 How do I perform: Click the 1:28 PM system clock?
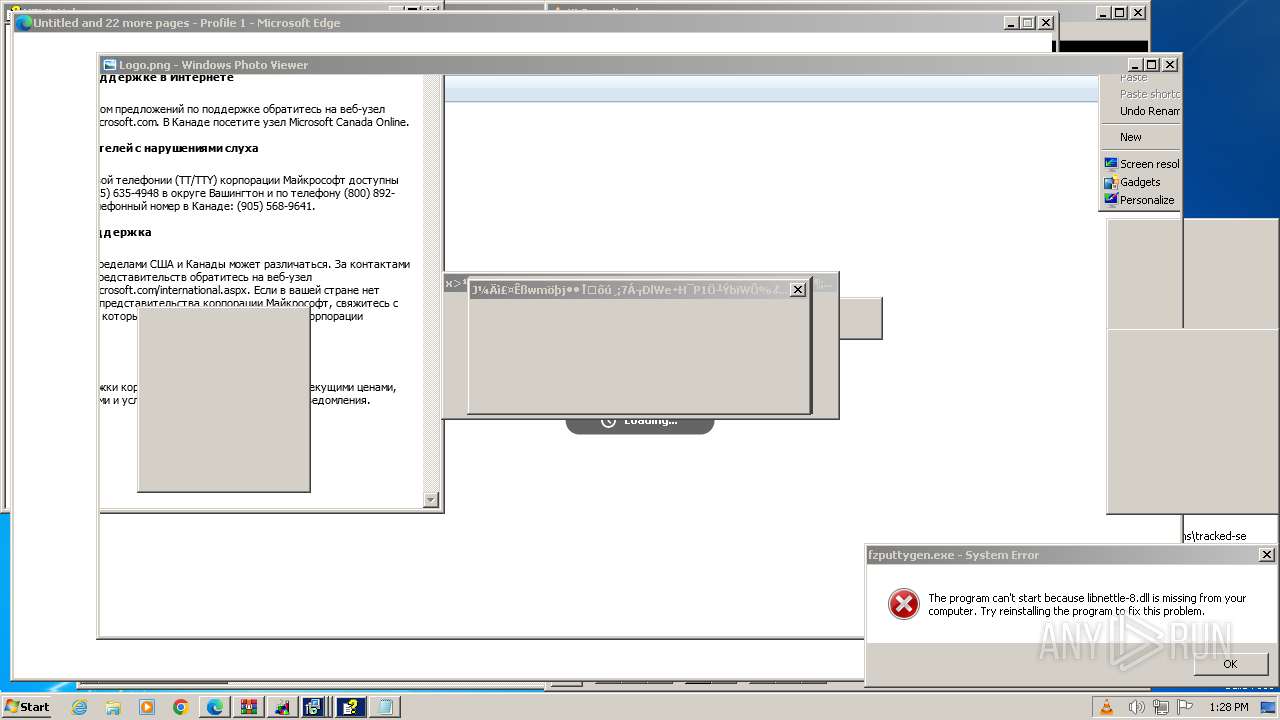(x=1228, y=707)
